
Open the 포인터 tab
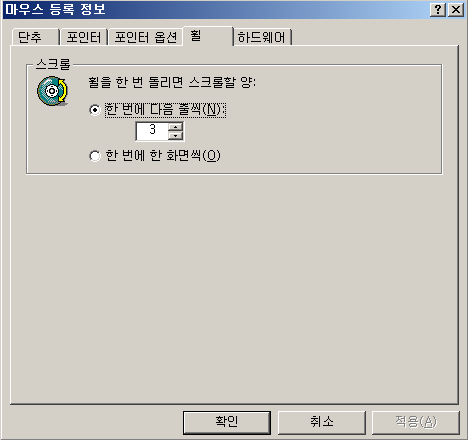(84, 37)
